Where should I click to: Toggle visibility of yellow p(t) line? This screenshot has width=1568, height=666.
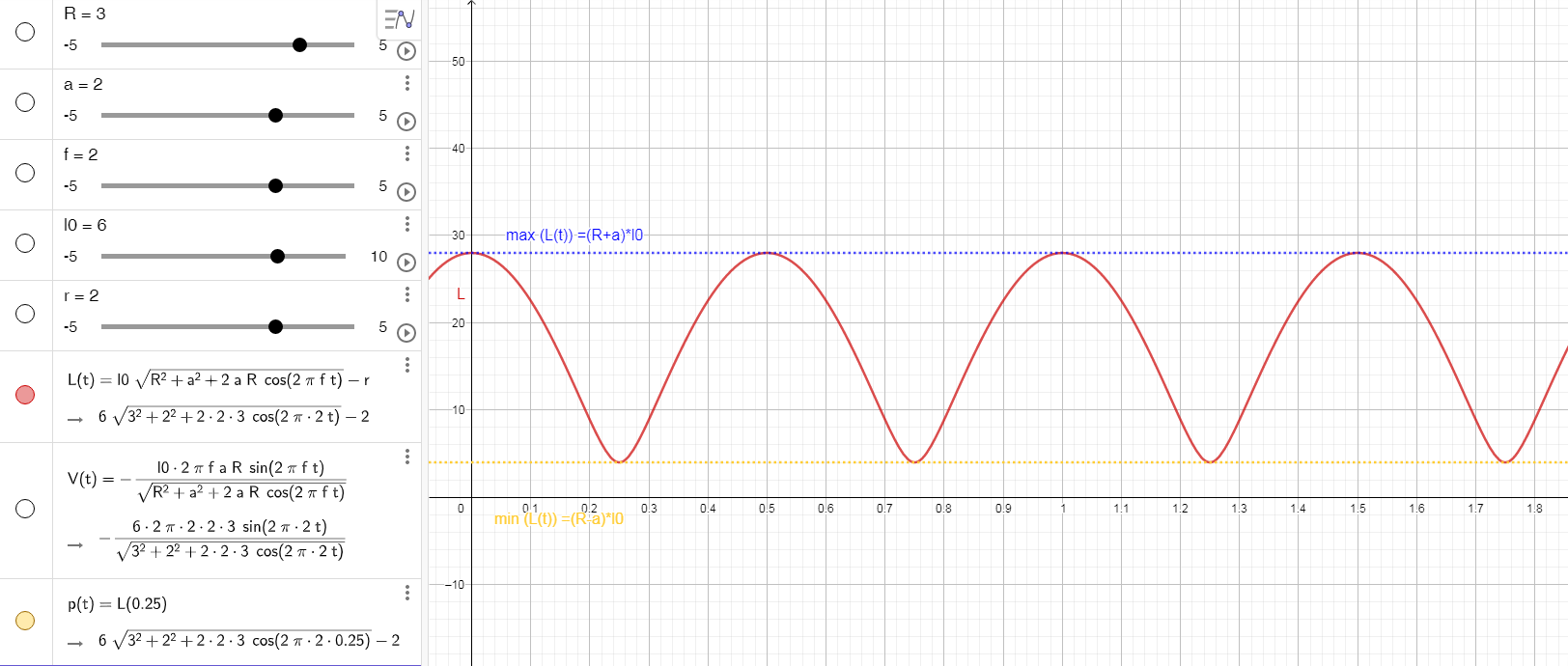25,621
